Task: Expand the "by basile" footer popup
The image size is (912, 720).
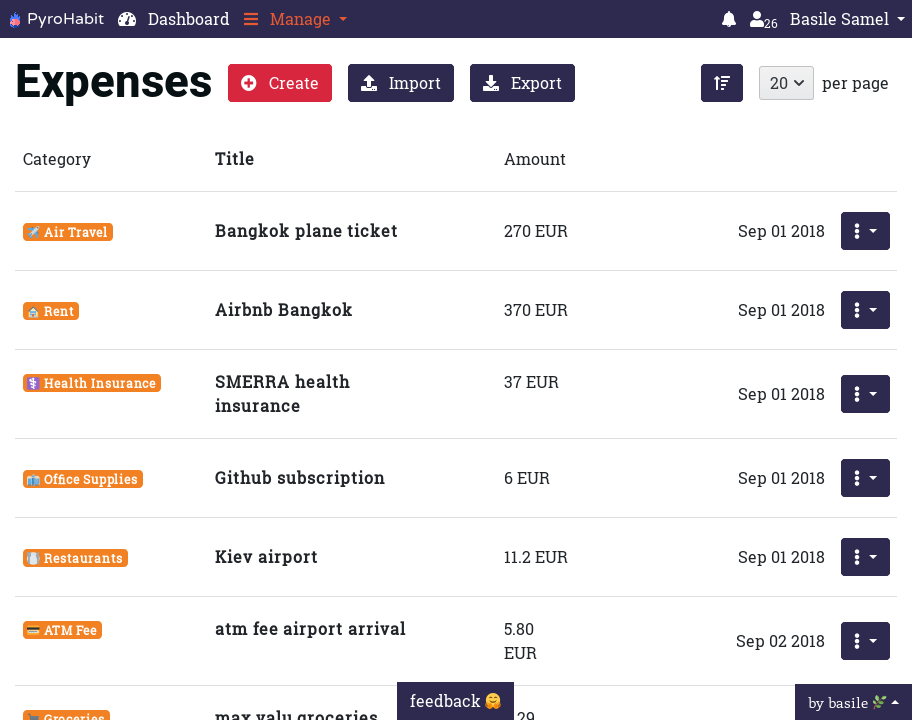Action: coord(853,702)
